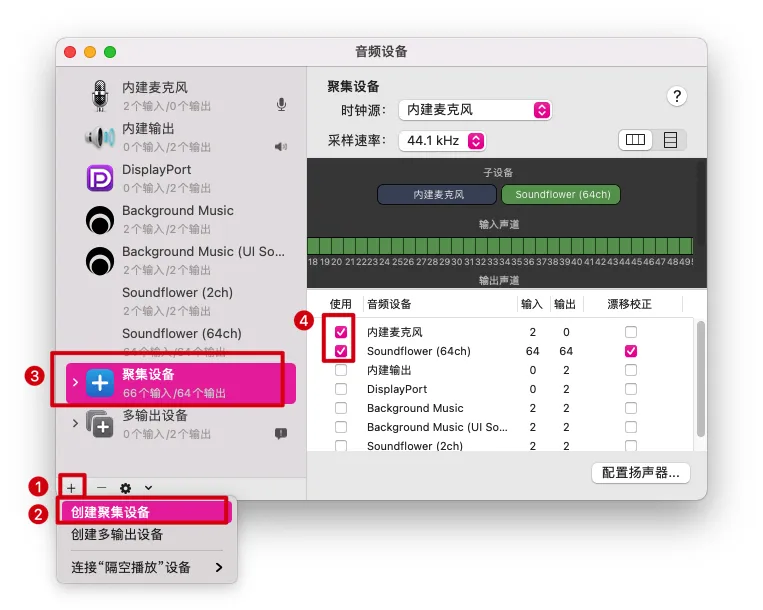Click the device list vertical scrollbar
763x610 pixels.
click(700, 379)
